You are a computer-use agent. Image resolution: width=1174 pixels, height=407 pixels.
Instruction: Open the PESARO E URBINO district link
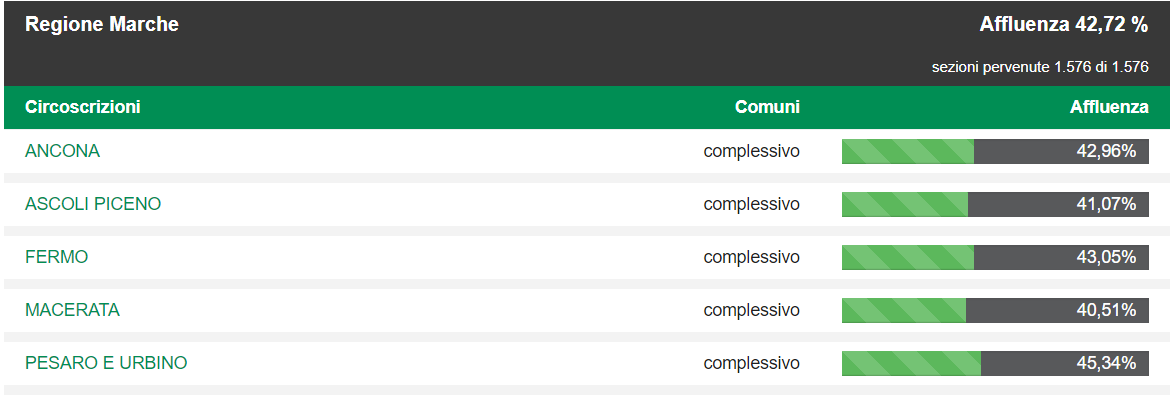[106, 363]
